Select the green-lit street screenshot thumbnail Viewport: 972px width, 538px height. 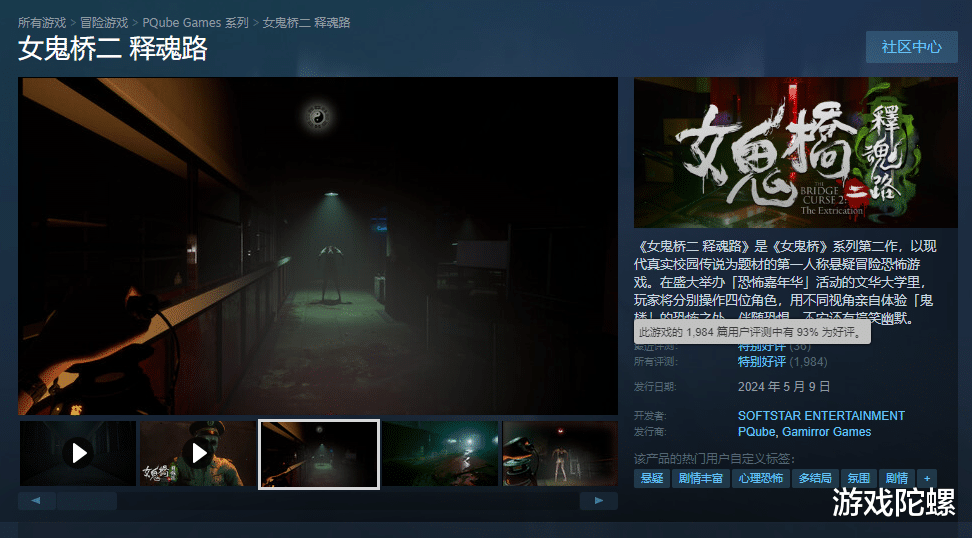point(440,454)
